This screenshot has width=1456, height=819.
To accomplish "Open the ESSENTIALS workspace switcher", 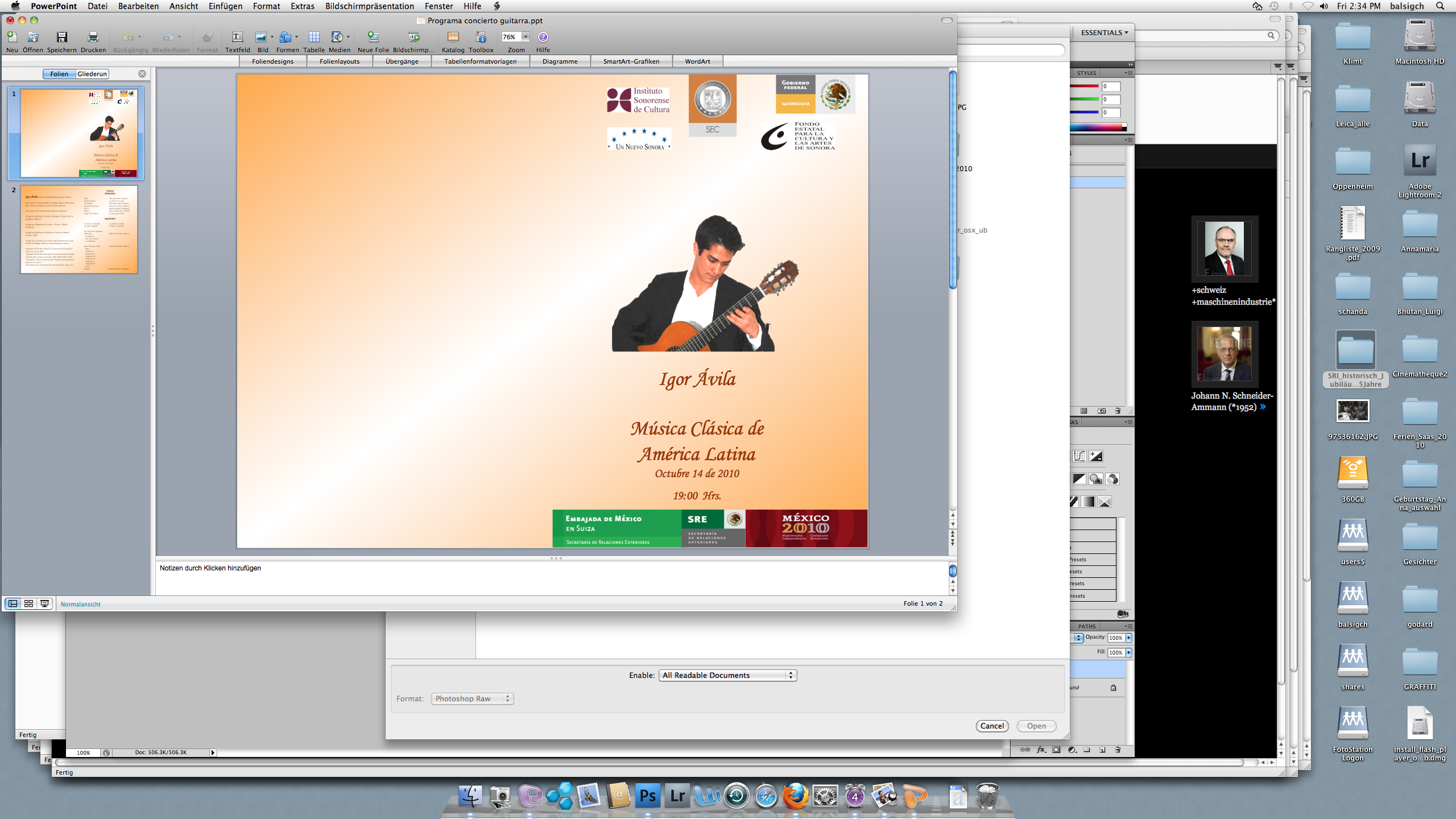I will coord(1104,32).
